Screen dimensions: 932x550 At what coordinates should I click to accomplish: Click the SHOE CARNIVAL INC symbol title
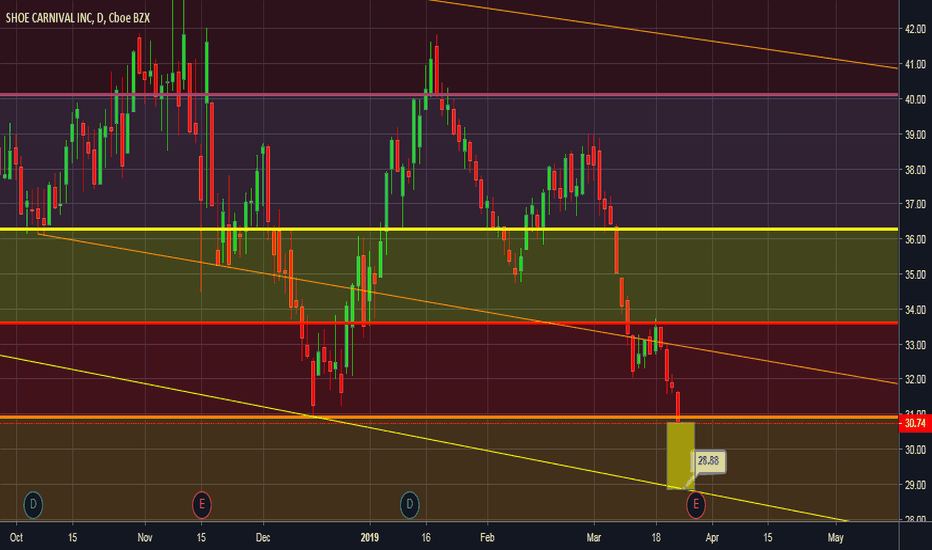tap(78, 18)
